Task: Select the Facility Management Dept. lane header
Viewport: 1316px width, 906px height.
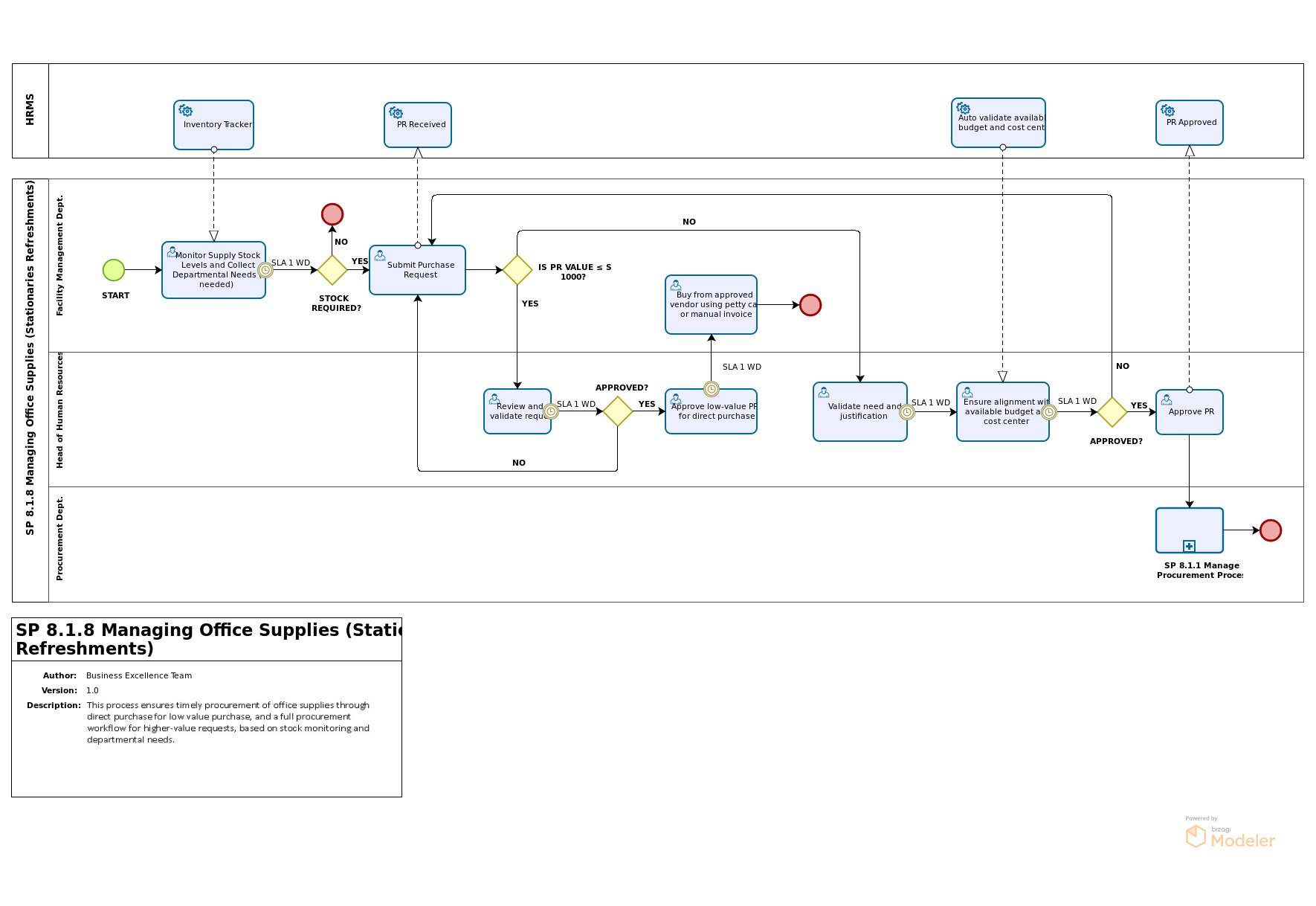Action: [x=60, y=256]
